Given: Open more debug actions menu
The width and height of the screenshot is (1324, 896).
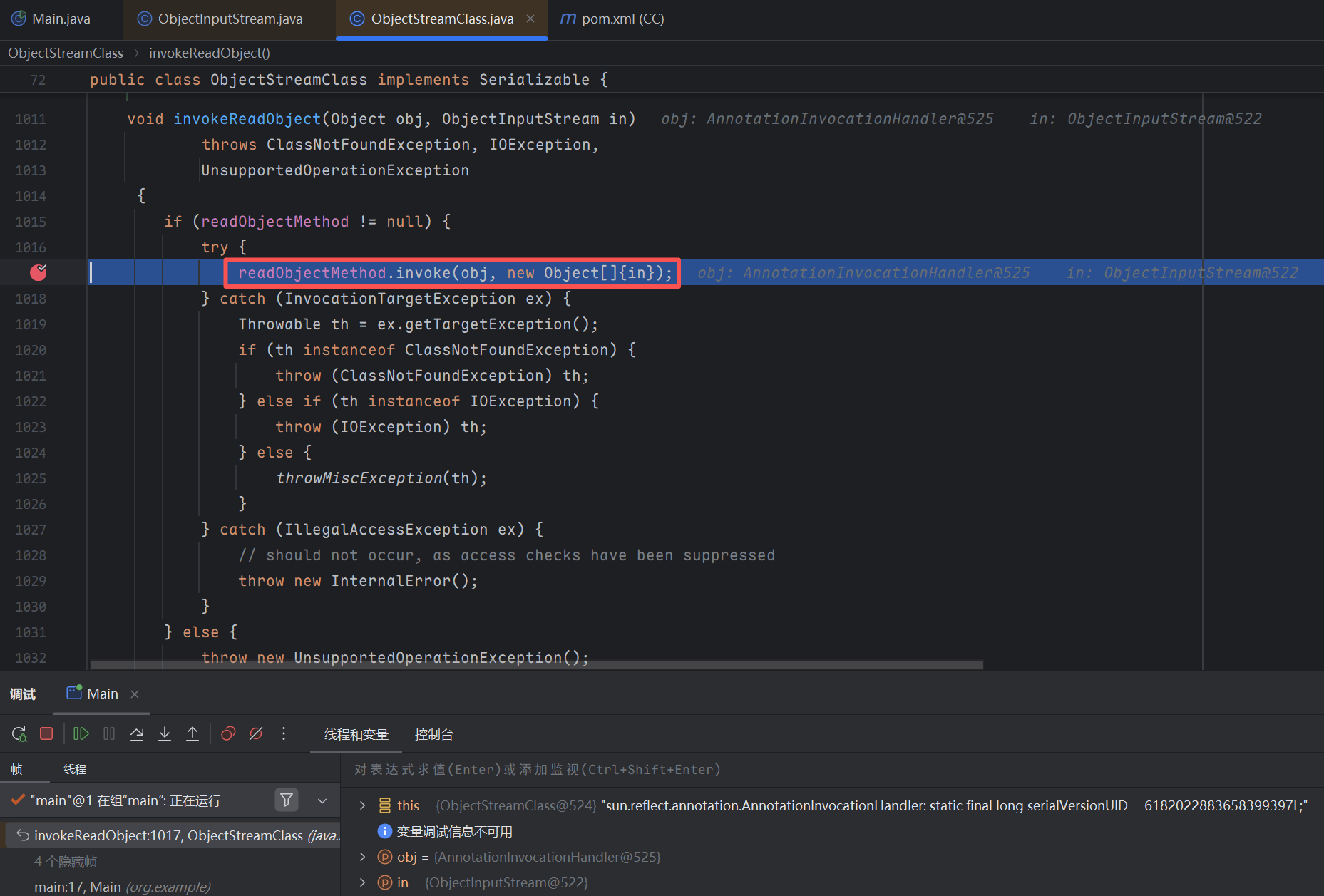Looking at the screenshot, I should [x=284, y=733].
